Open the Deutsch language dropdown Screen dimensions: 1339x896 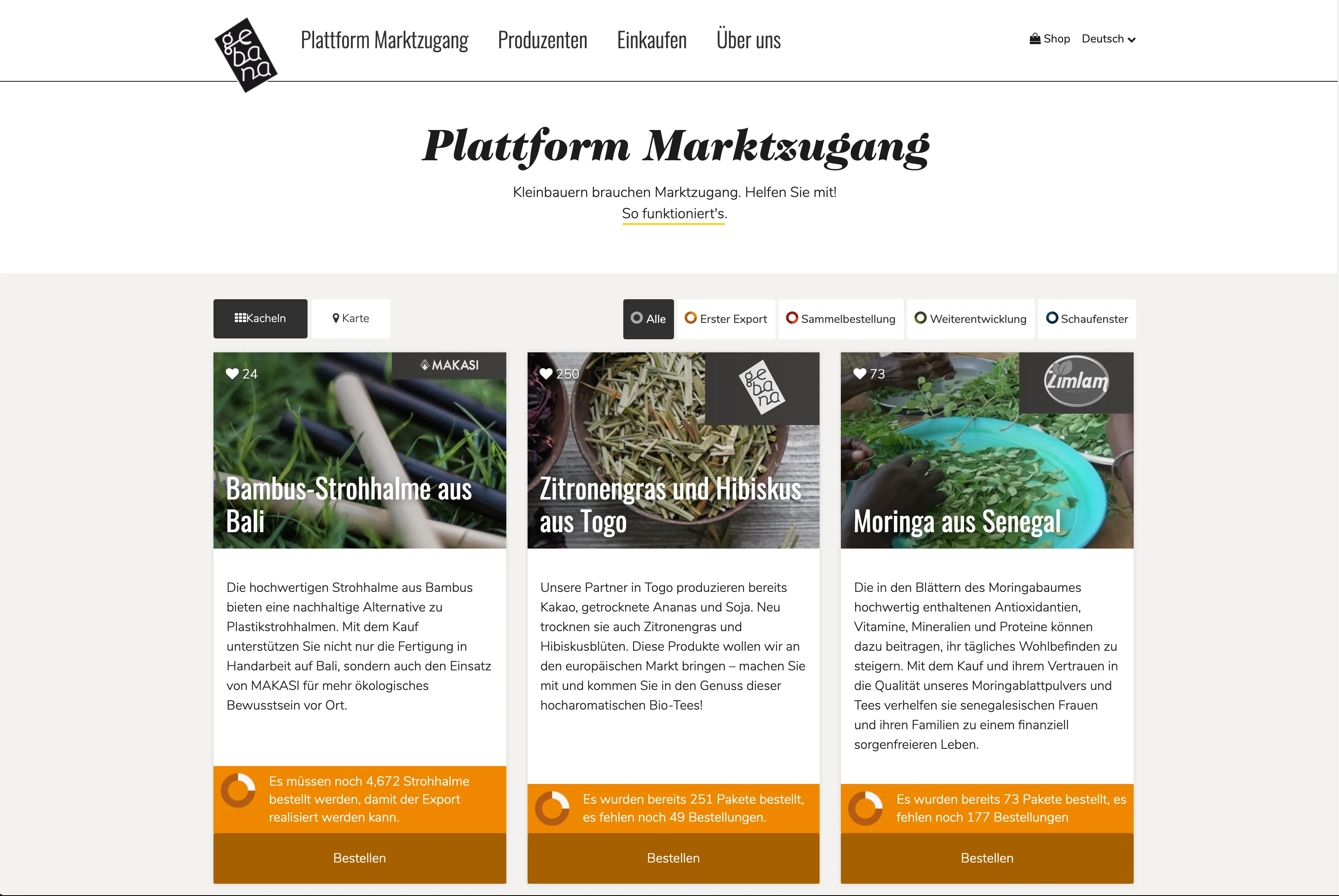(x=1109, y=39)
